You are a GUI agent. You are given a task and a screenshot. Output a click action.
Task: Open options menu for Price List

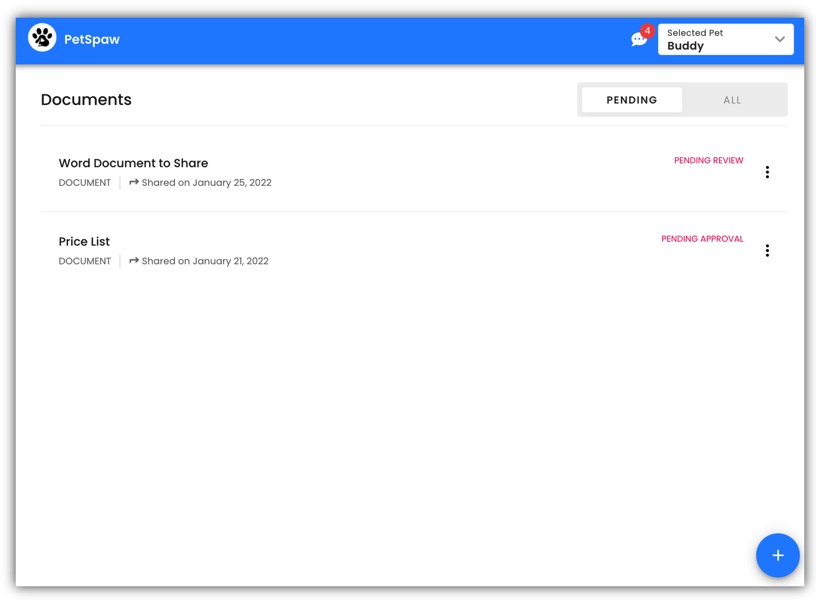pyautogui.click(x=767, y=251)
